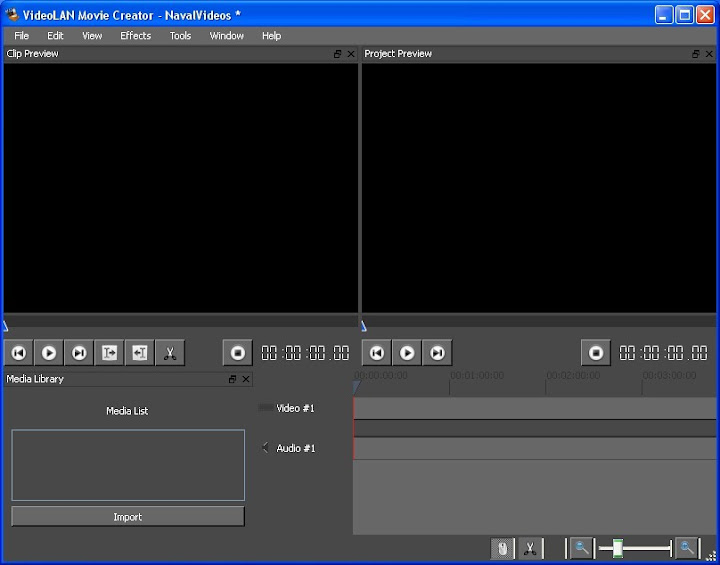Jump to previous frame in Project Preview
Image resolution: width=720 pixels, height=565 pixels.
377,353
